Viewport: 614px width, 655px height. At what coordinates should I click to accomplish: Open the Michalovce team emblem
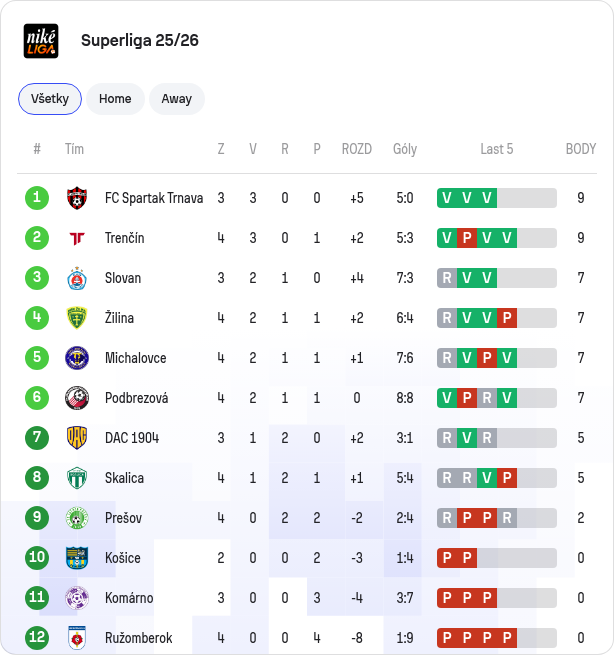coord(77,358)
